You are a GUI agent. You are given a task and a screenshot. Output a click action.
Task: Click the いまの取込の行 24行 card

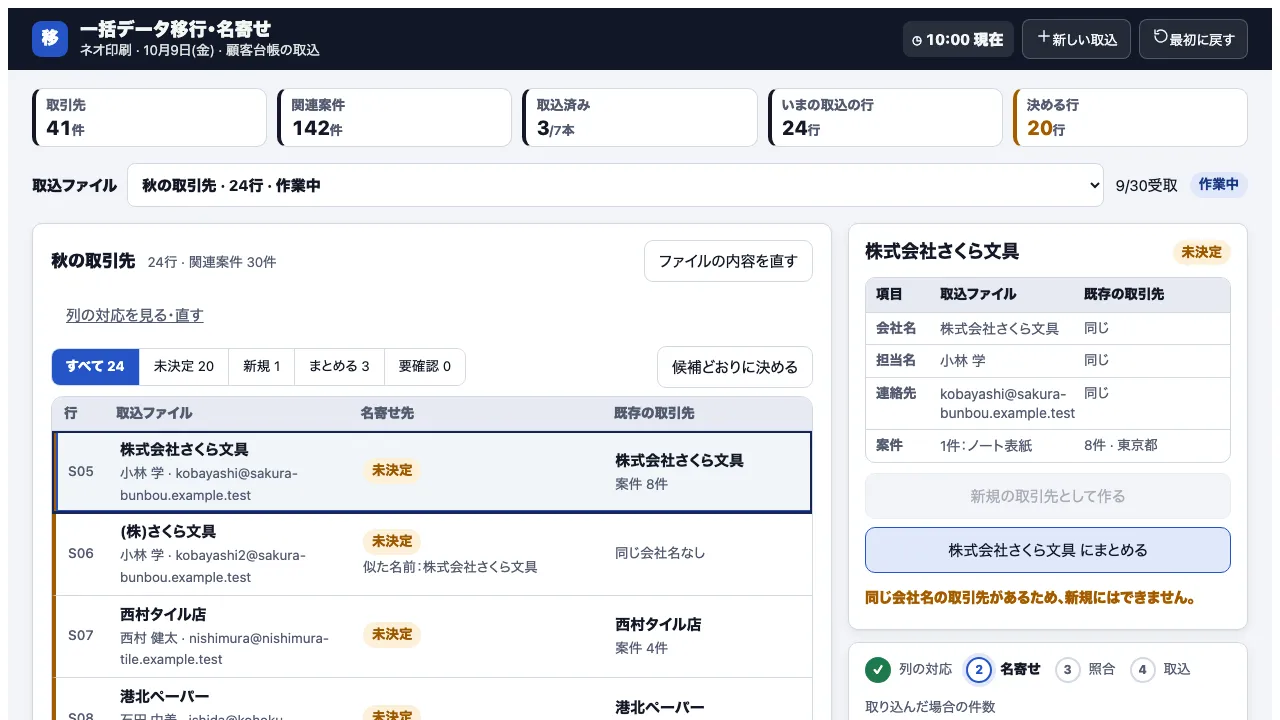[885, 118]
